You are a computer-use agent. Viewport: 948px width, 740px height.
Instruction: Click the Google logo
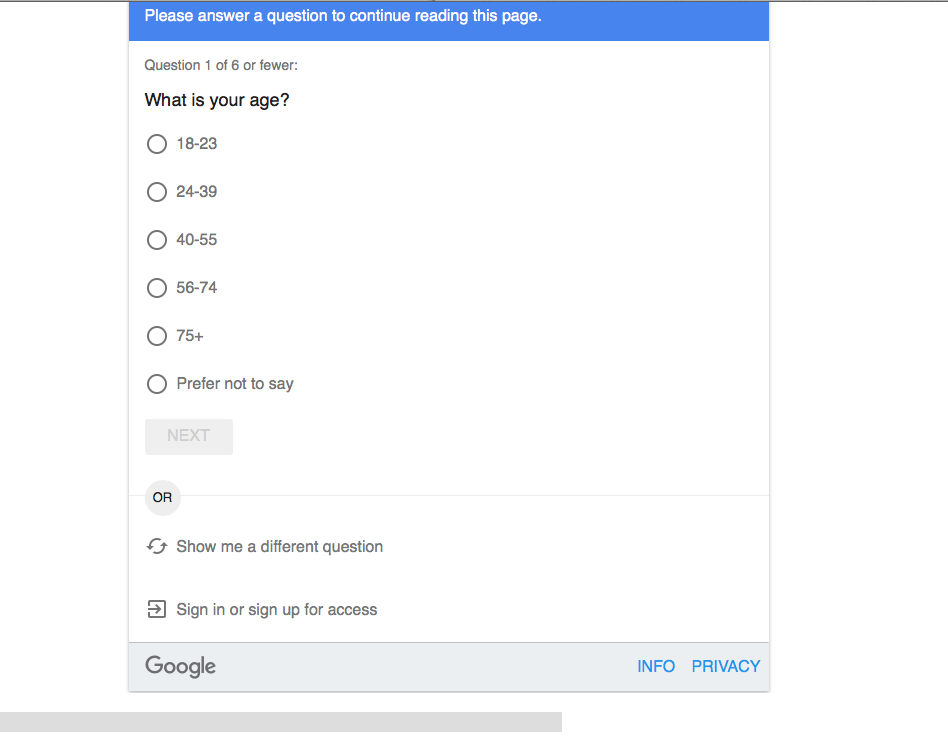180,666
